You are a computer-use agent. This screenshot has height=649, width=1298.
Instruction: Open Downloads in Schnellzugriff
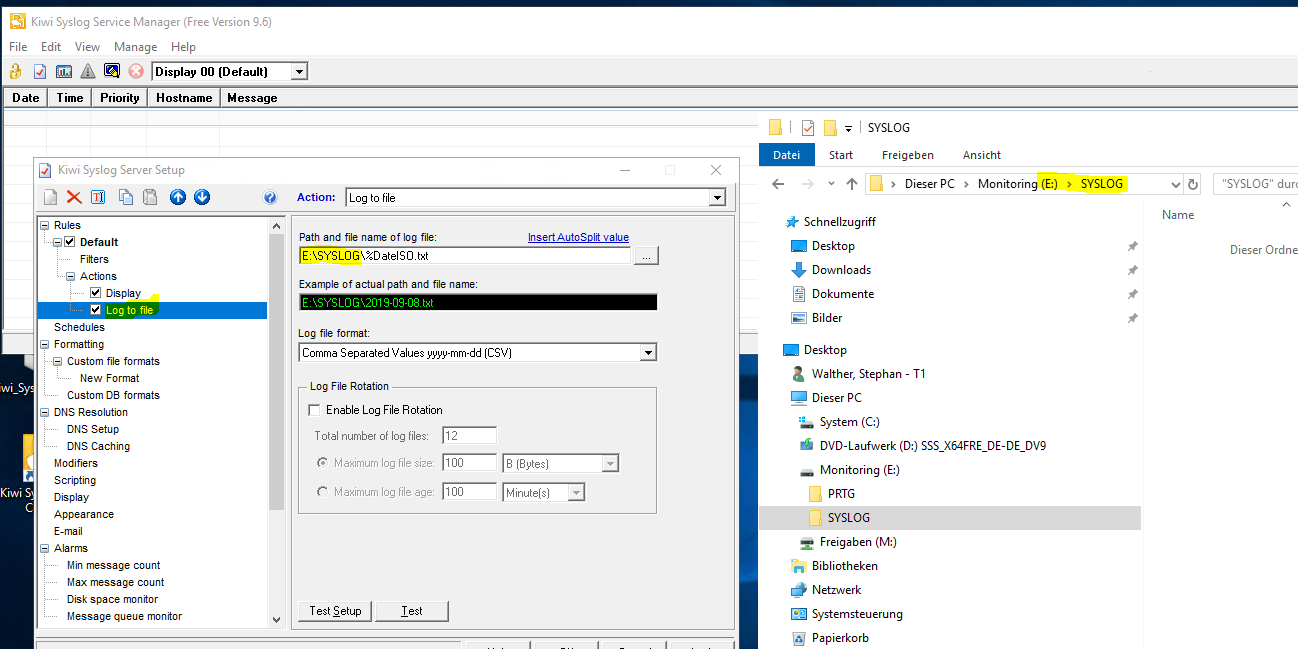[841, 270]
